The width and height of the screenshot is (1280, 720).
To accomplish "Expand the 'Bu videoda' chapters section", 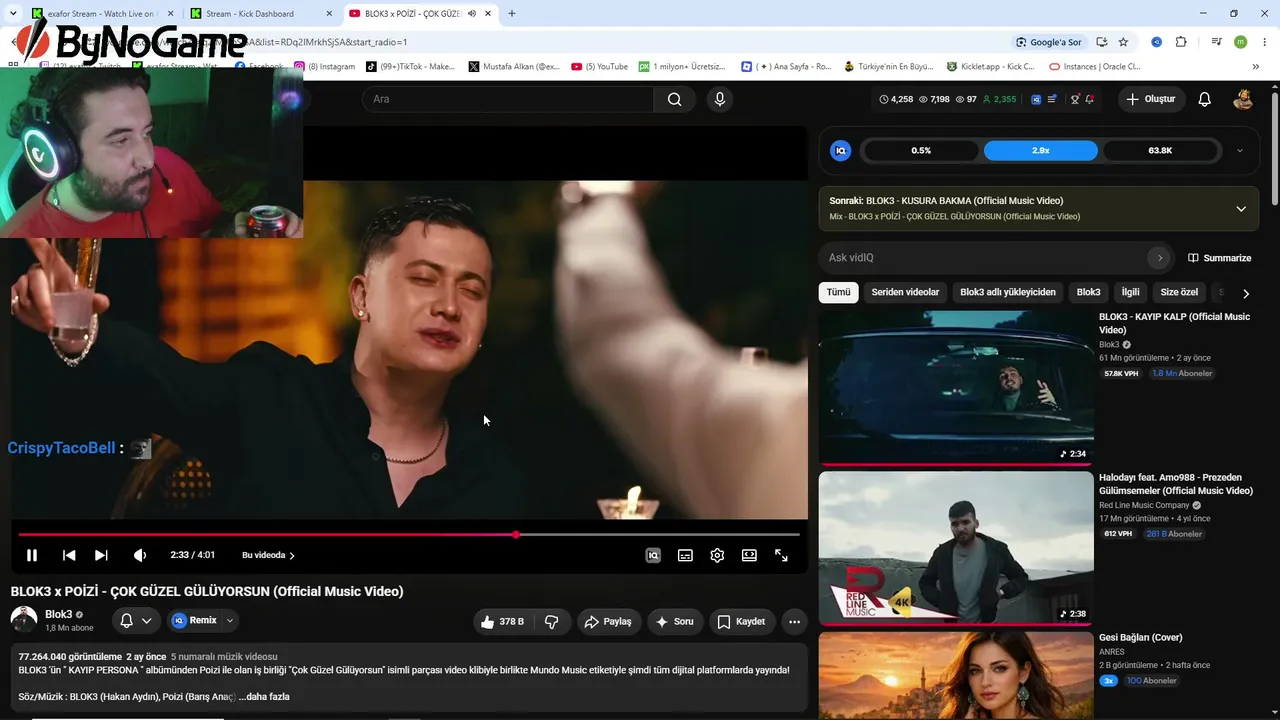I will tap(268, 555).
